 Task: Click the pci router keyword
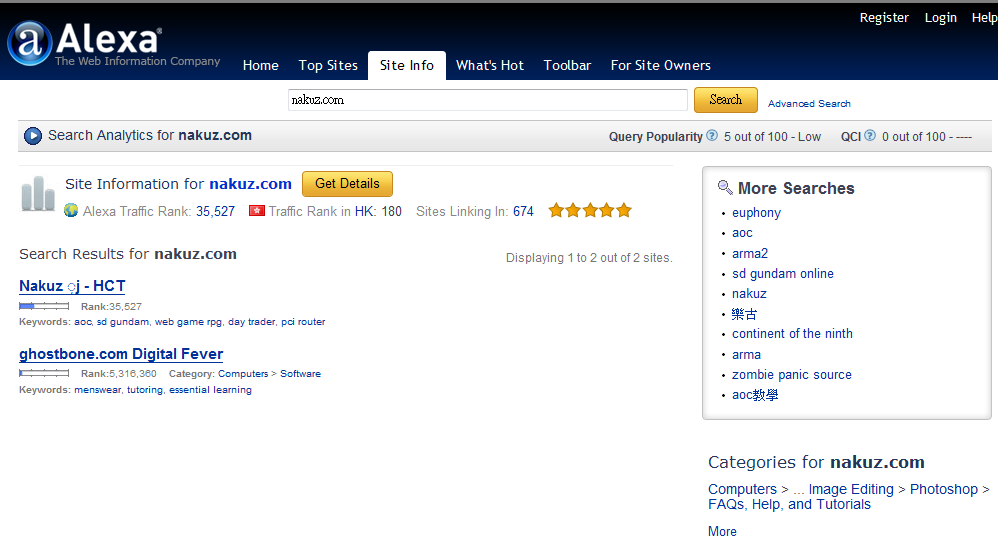tap(303, 322)
